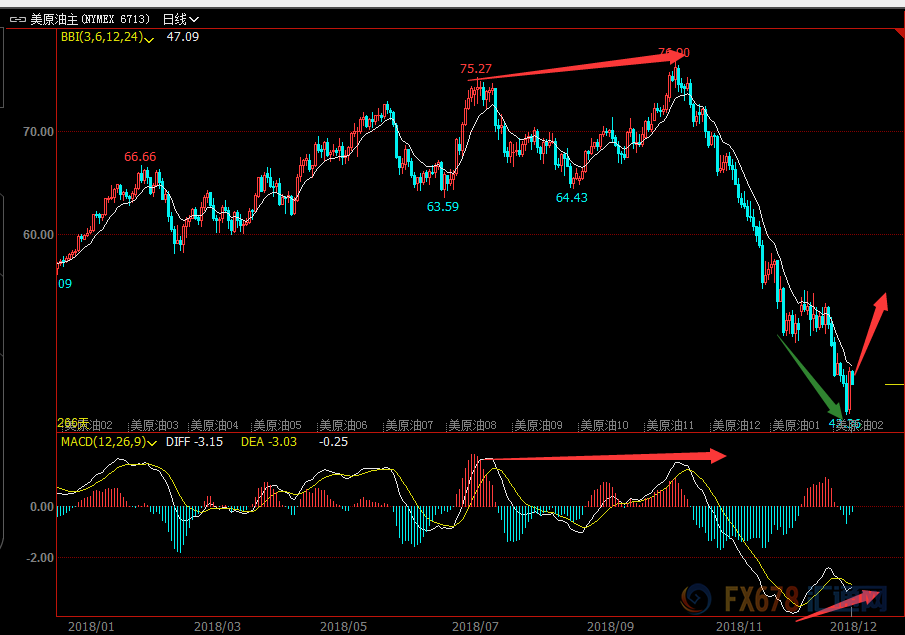Click the FX678 watermark logo
The height and width of the screenshot is (635, 905).
pyautogui.click(x=783, y=599)
